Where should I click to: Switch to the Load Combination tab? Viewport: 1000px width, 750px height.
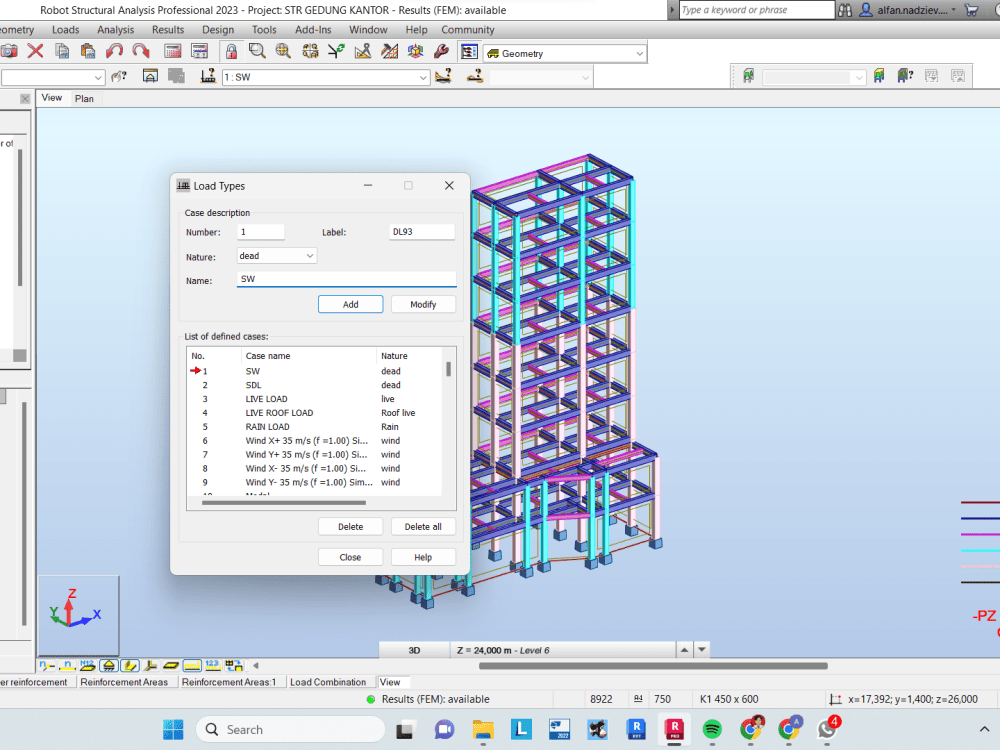click(x=329, y=682)
